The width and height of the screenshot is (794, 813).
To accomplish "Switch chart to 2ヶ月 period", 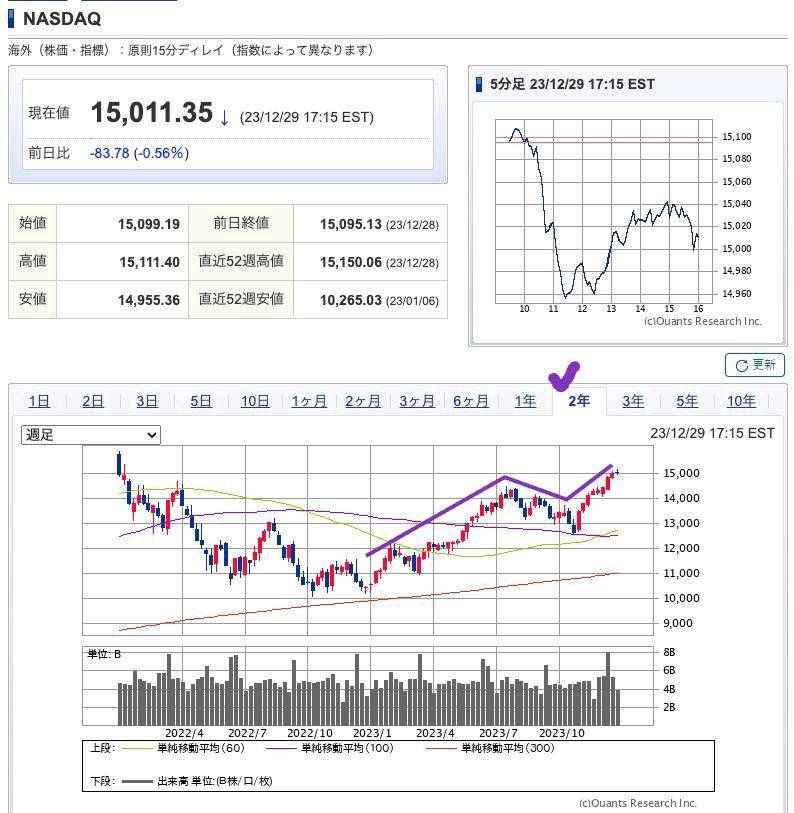I will click(x=363, y=401).
